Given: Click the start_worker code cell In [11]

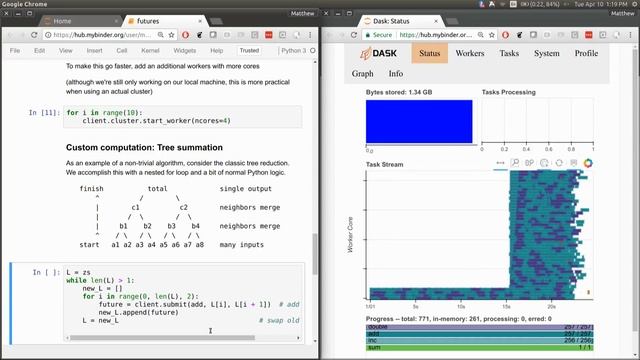Looking at the screenshot, I should pos(183,117).
